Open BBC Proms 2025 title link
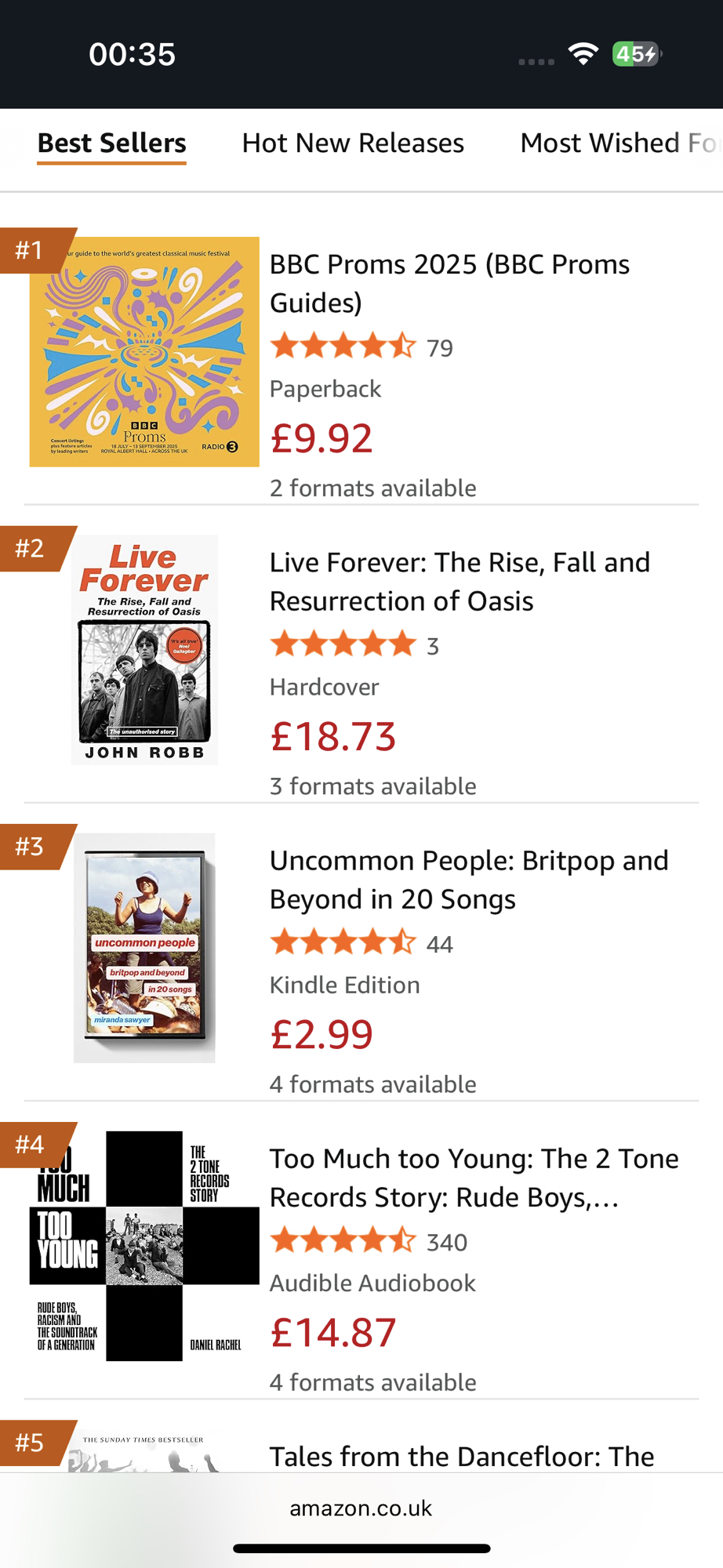The image size is (723, 1568). (x=449, y=283)
